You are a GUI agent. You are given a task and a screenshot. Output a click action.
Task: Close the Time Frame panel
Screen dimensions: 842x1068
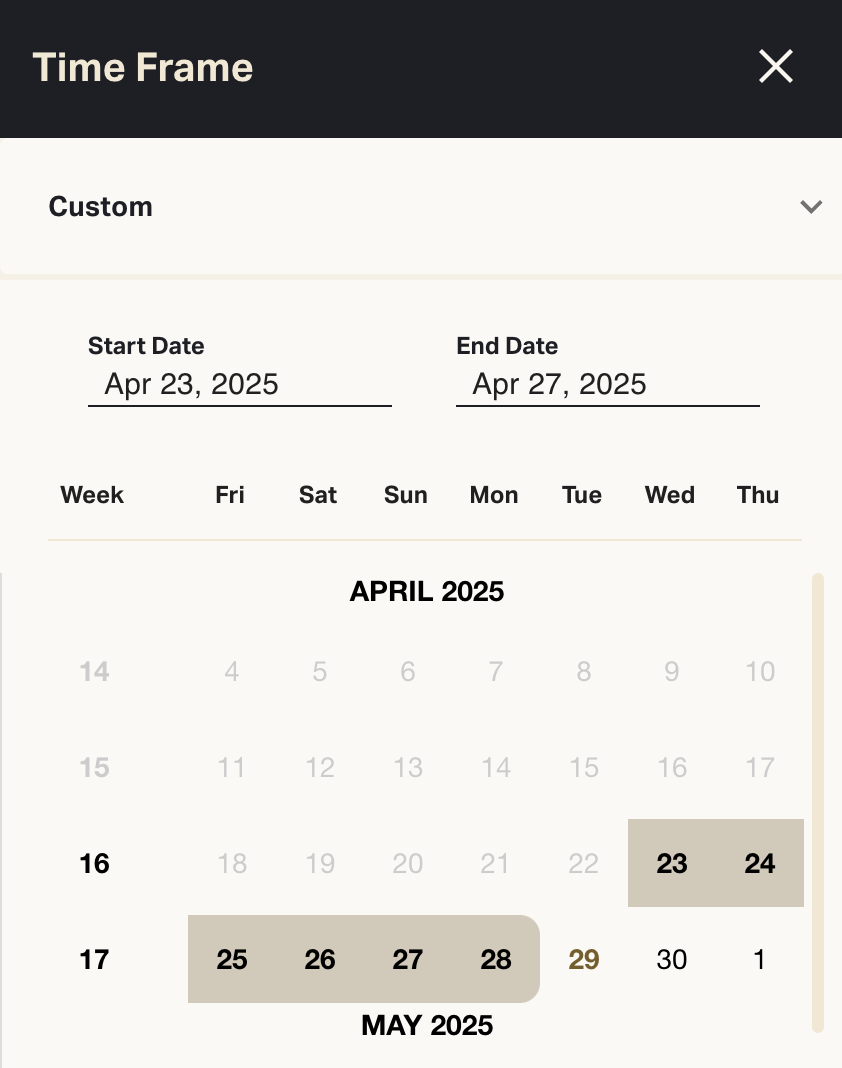(x=775, y=67)
